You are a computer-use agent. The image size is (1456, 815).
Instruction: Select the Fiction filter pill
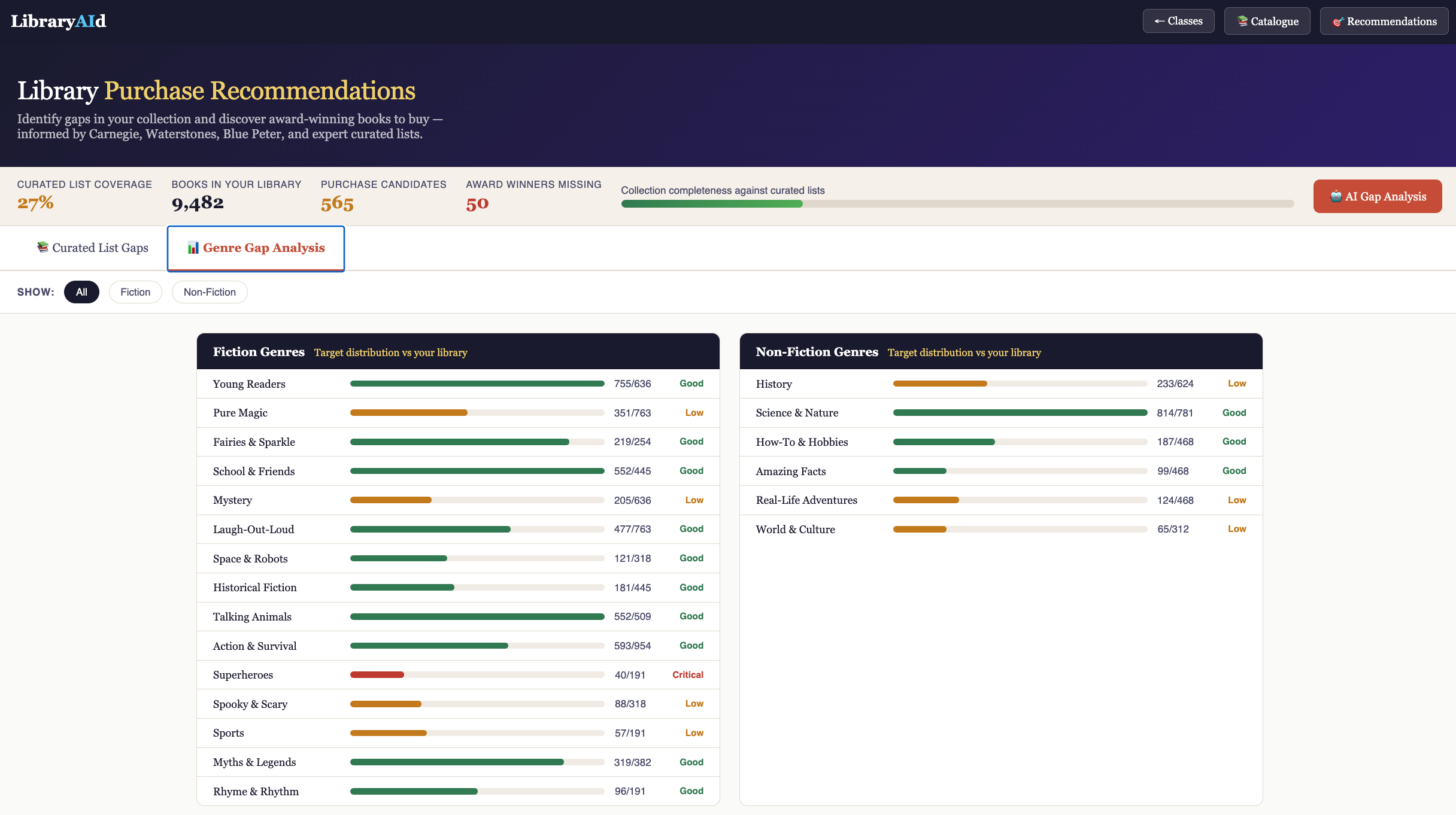pos(135,292)
